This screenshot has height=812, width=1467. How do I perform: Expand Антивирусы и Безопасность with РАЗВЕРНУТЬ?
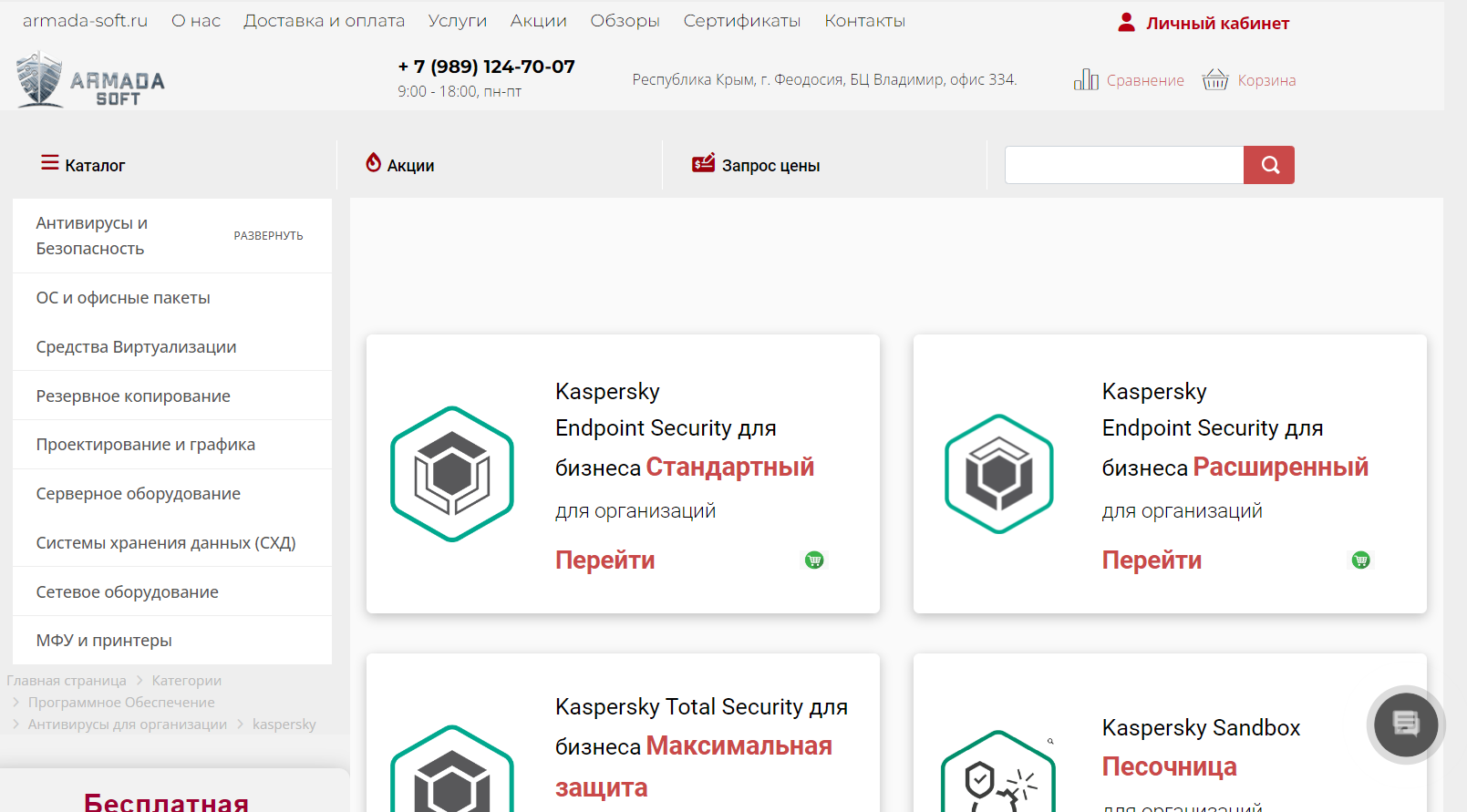pos(268,236)
